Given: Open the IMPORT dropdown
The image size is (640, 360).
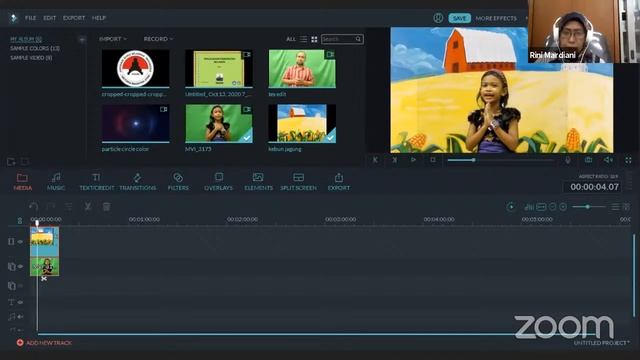Looking at the screenshot, I should pyautogui.click(x=113, y=39).
